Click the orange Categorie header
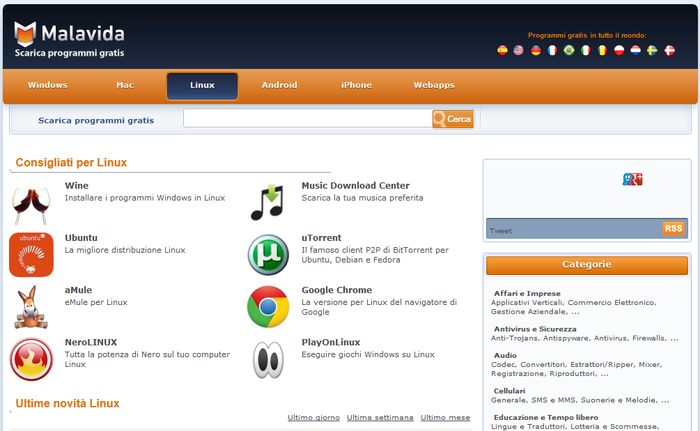 click(587, 264)
